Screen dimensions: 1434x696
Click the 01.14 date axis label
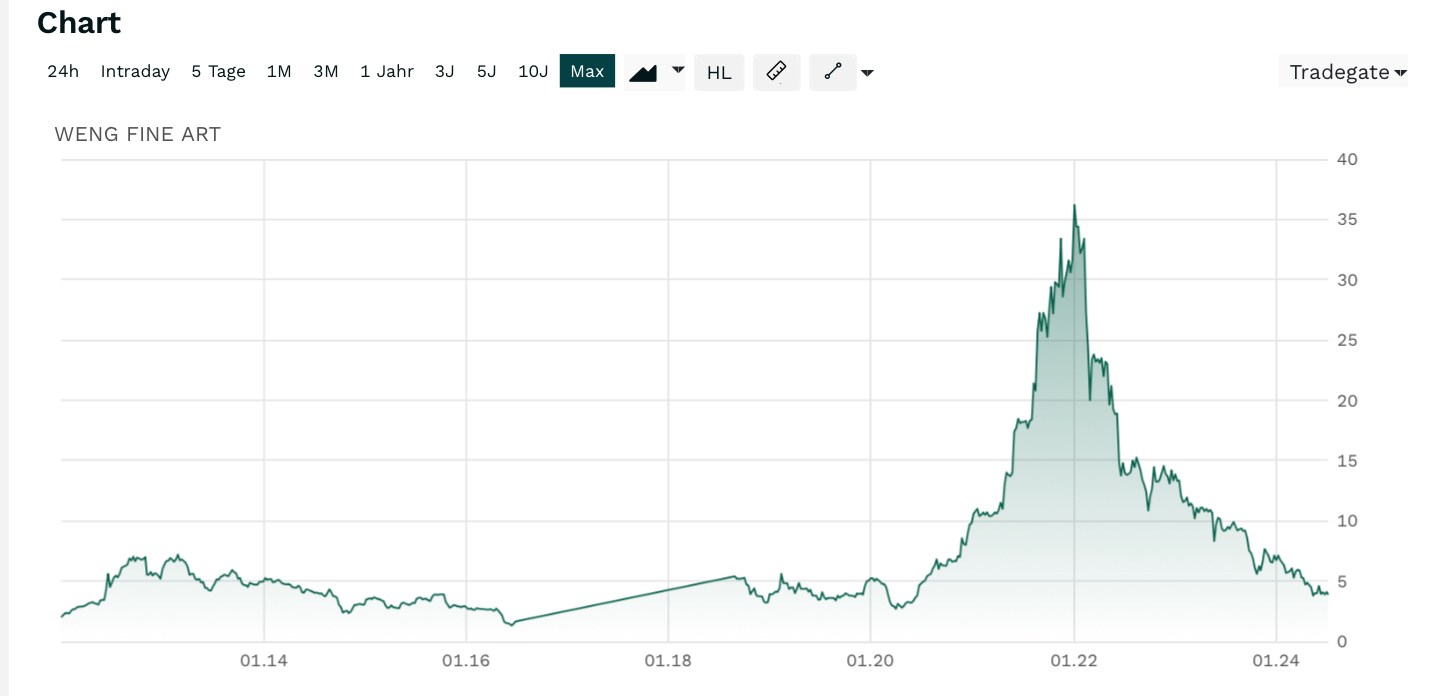point(264,661)
